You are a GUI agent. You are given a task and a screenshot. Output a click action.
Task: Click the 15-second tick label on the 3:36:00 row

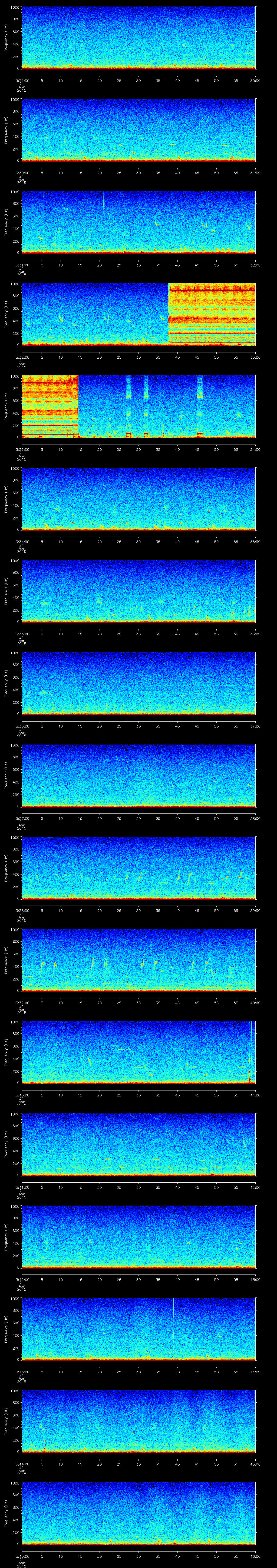[x=80, y=726]
